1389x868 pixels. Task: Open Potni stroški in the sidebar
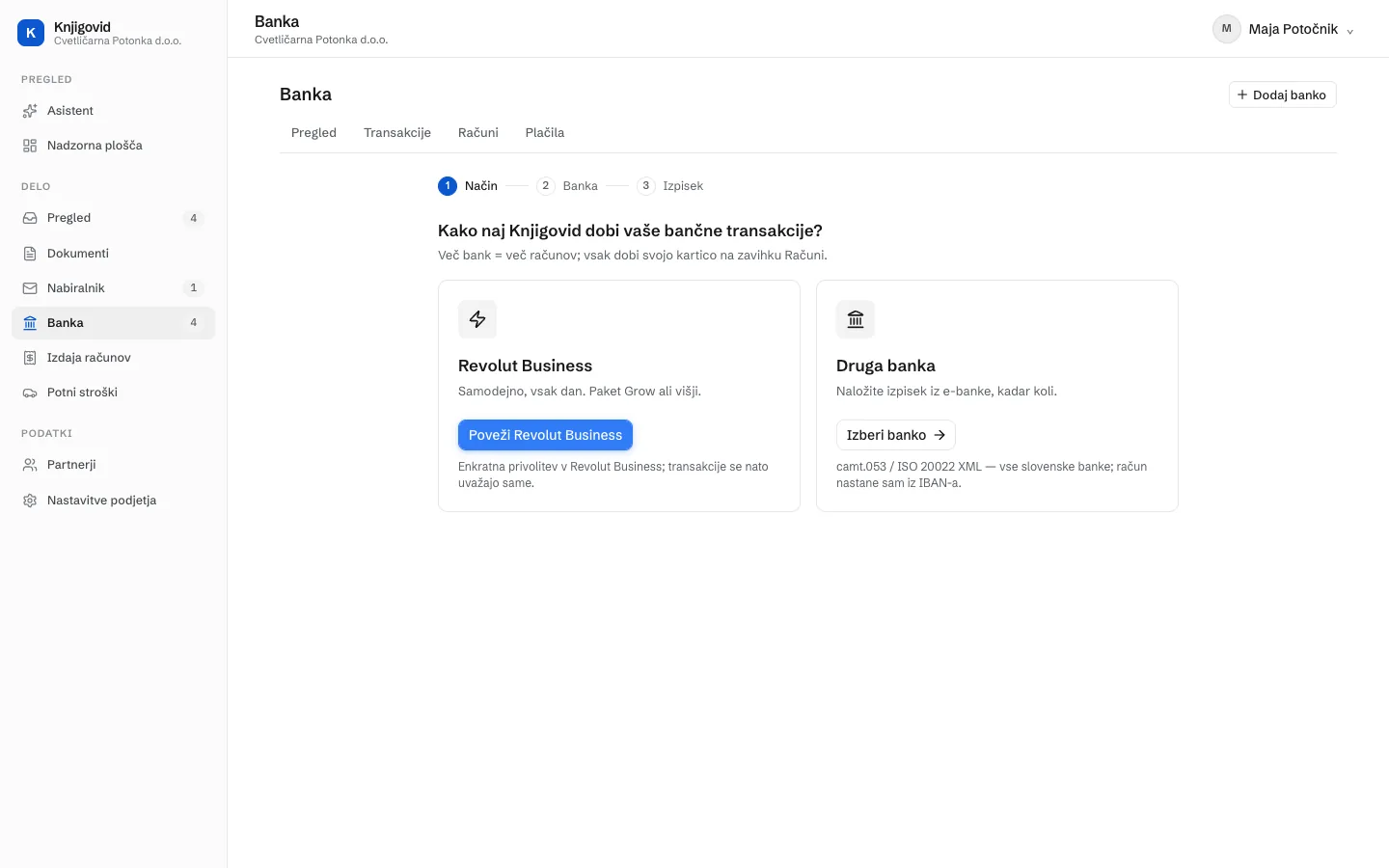113,393
